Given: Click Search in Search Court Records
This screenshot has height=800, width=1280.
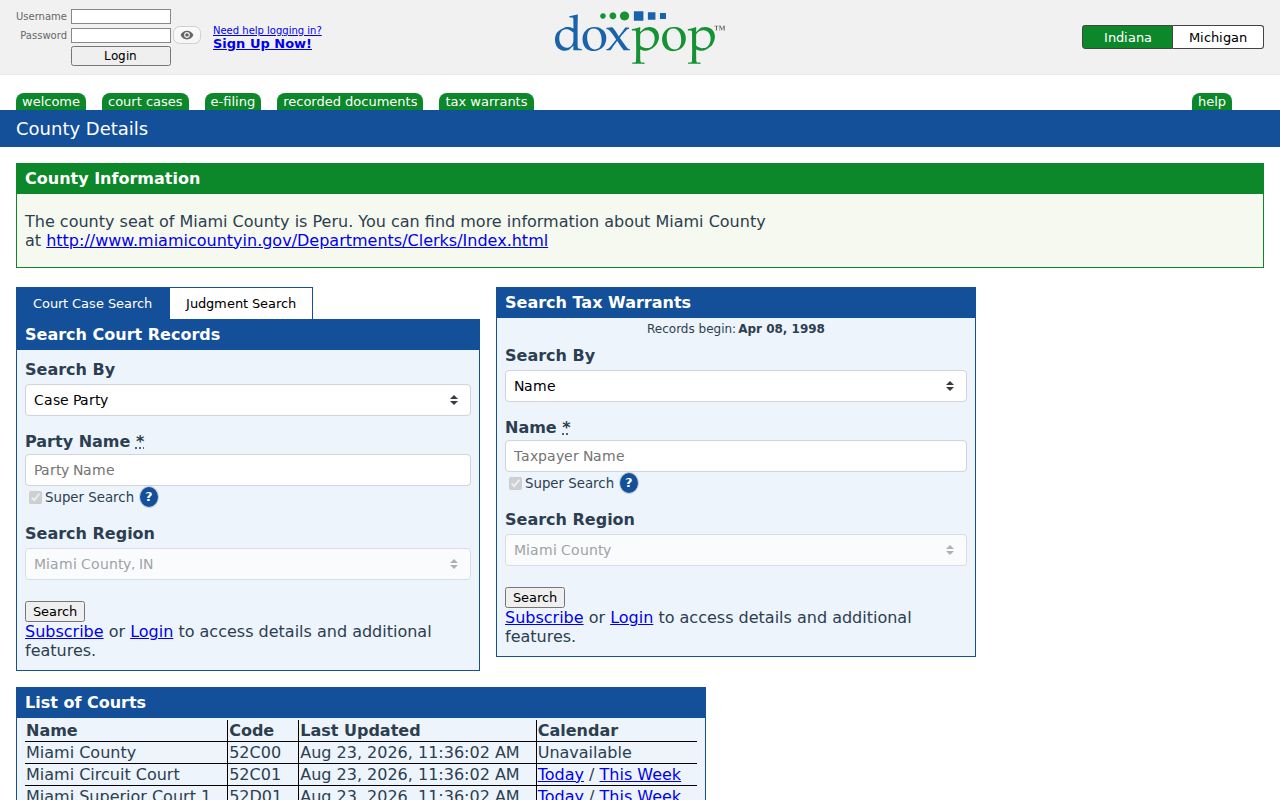Looking at the screenshot, I should pyautogui.click(x=55, y=611).
